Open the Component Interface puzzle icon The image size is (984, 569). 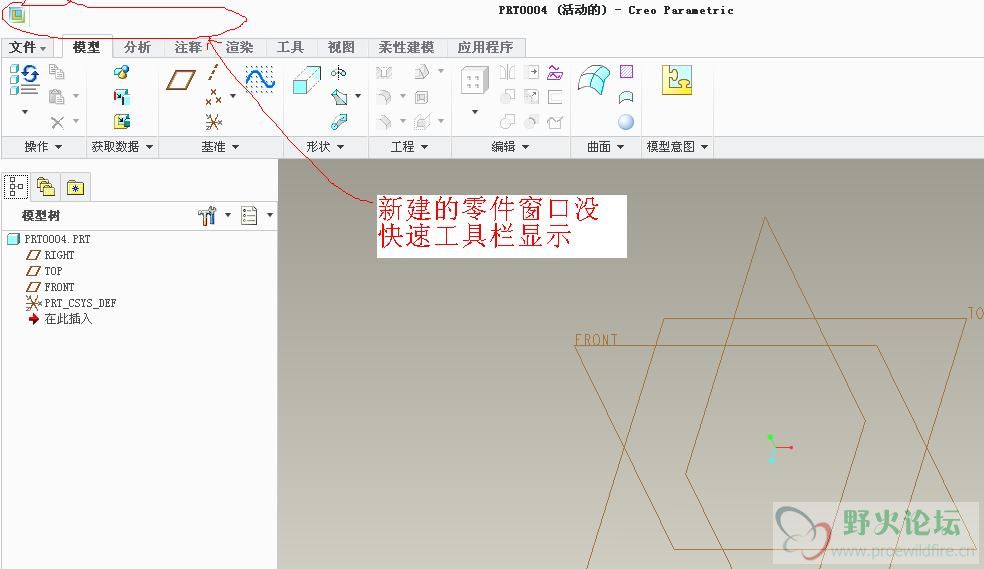pos(676,80)
